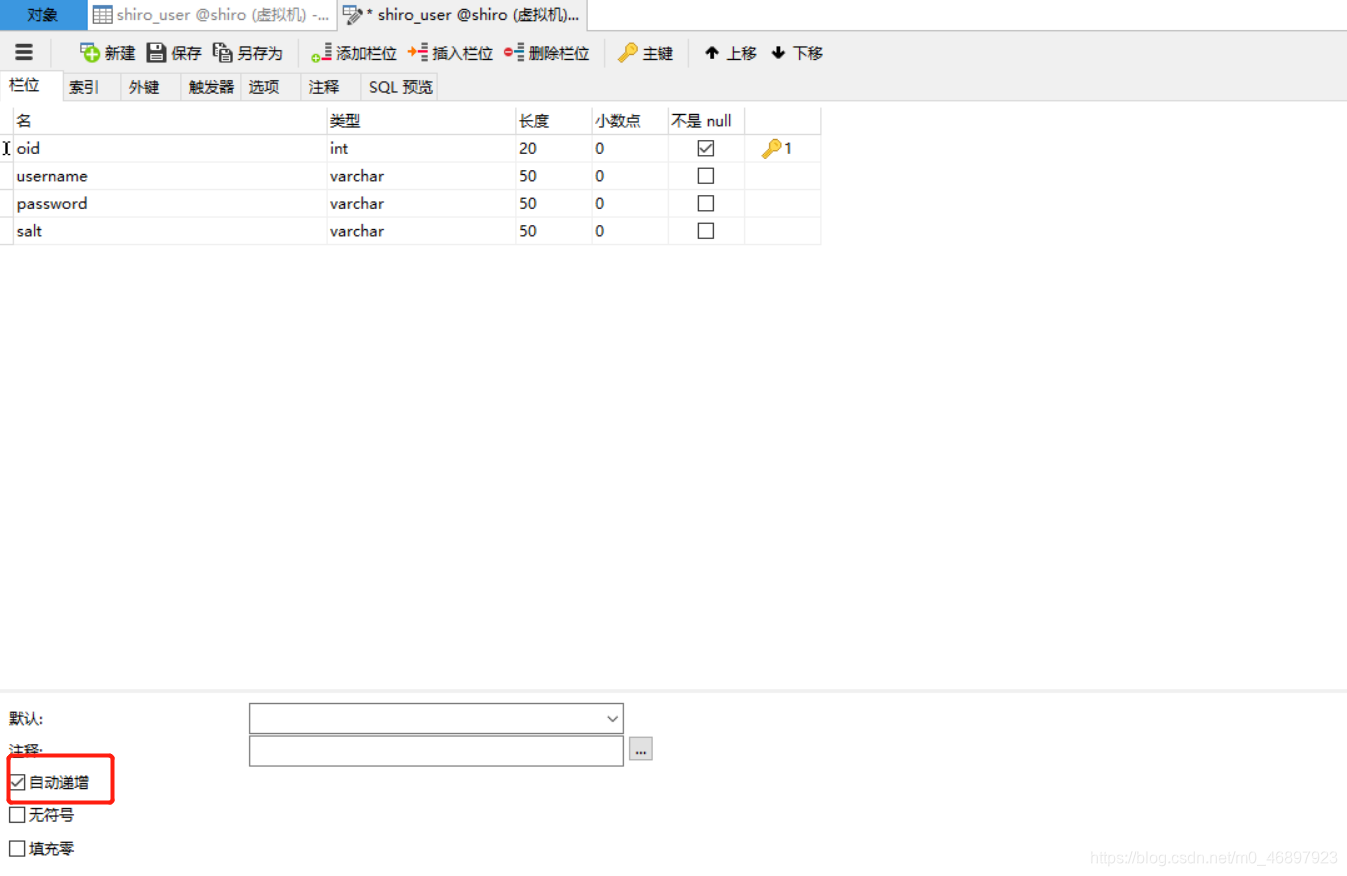Click the 名 column header
Screen dimensions: 1347x876
point(170,121)
